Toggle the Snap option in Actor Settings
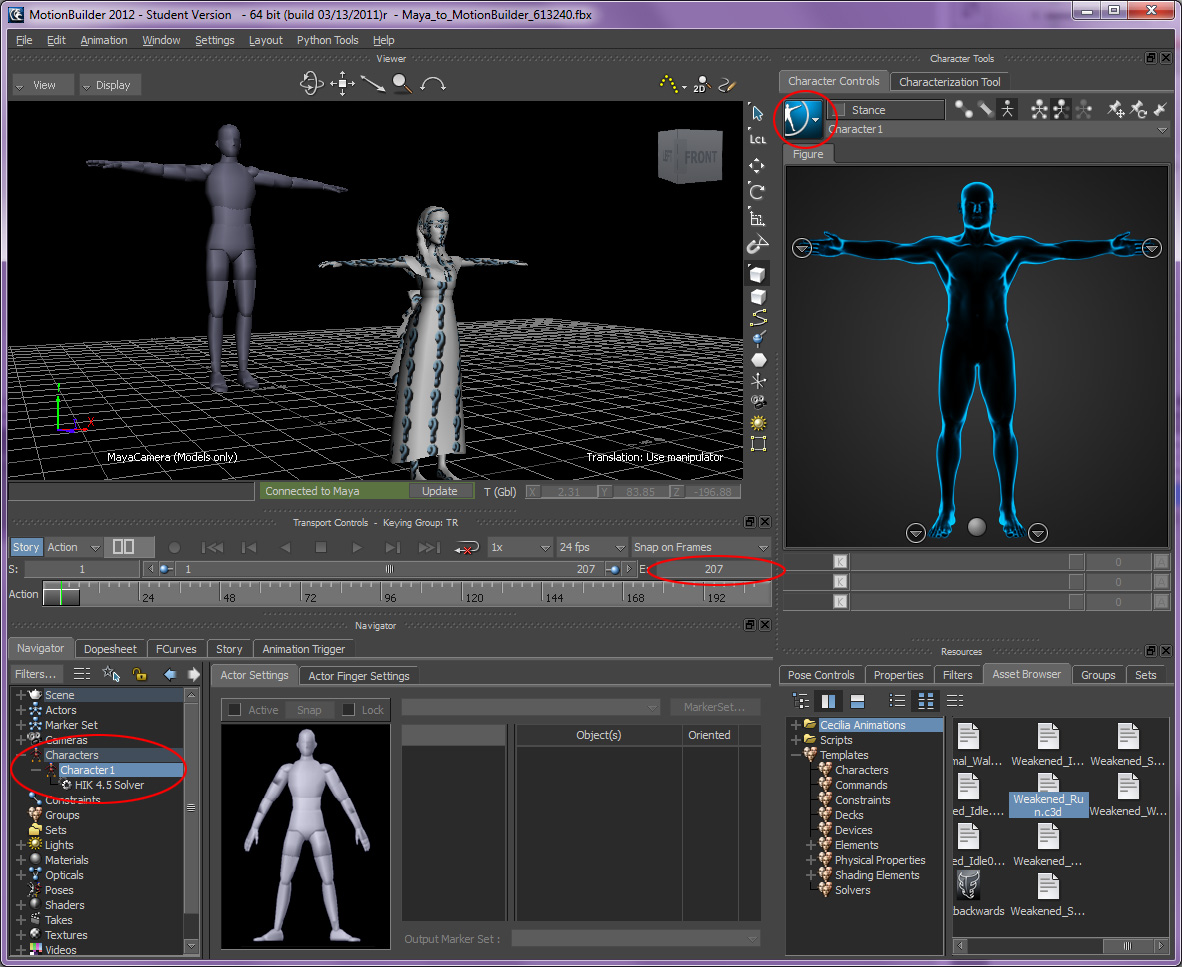The height and width of the screenshot is (967, 1182). pyautogui.click(x=309, y=709)
